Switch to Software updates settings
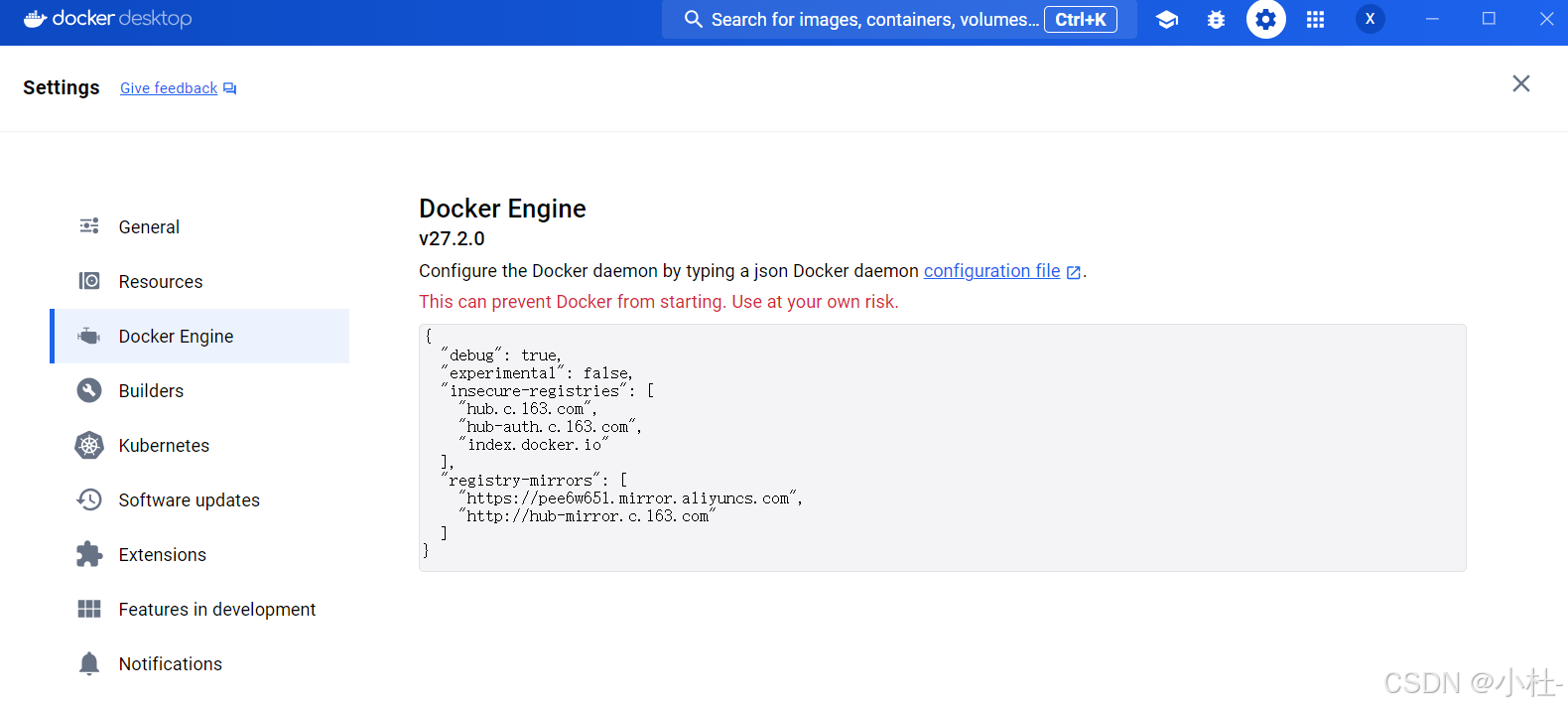The width and height of the screenshot is (1568, 710). coord(199,499)
